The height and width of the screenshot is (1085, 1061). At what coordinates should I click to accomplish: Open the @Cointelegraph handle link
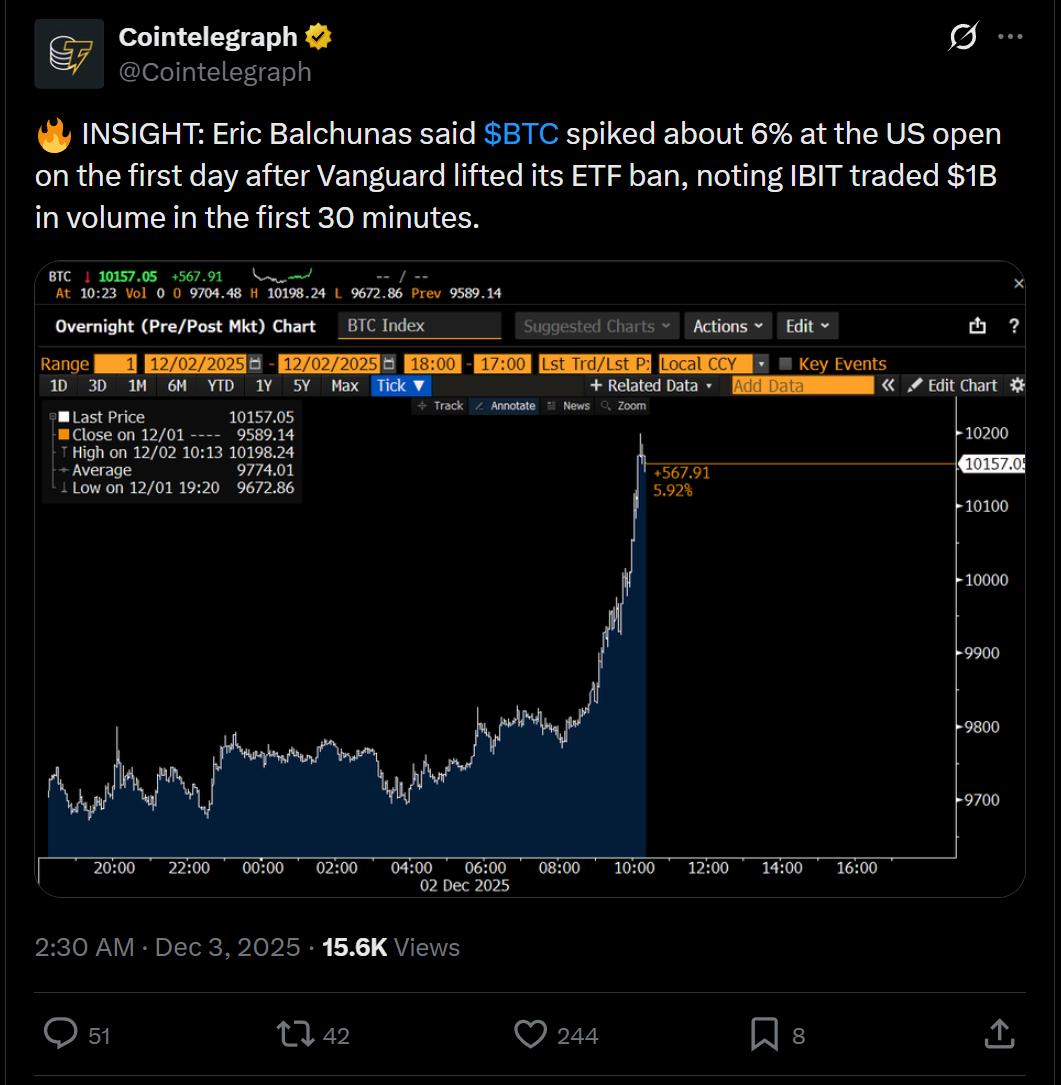tap(215, 72)
